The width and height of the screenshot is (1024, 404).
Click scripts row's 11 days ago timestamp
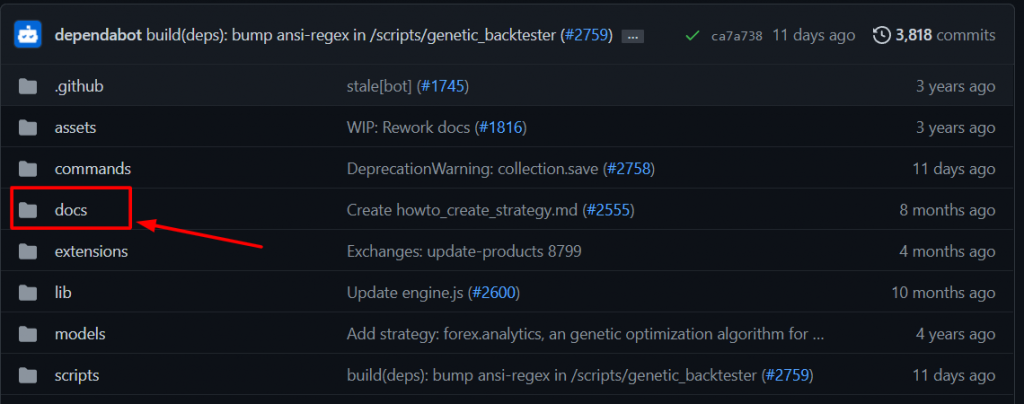coord(954,376)
